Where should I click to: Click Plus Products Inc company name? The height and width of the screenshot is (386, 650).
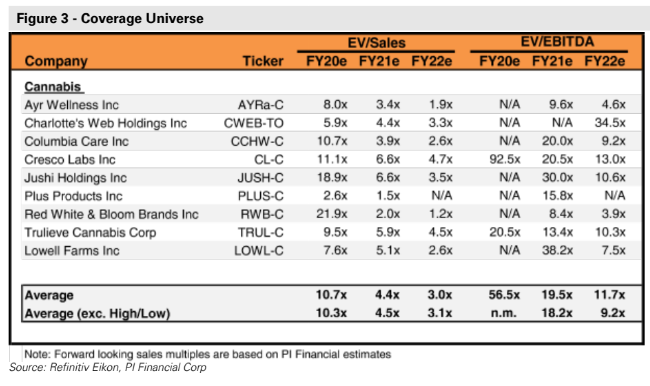point(73,196)
